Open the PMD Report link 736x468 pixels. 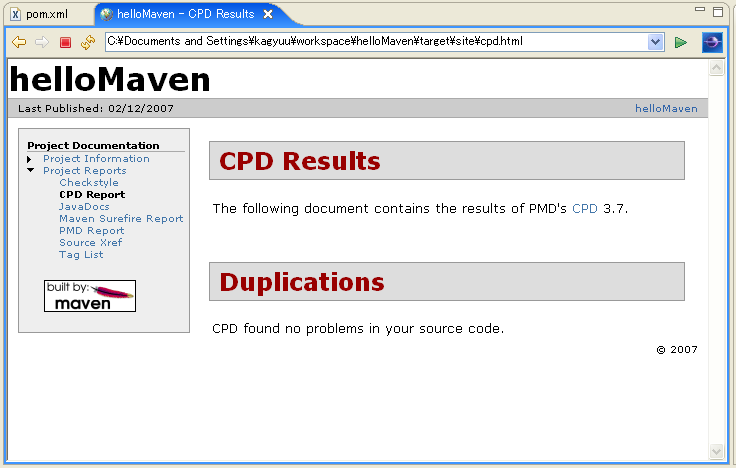tap(92, 231)
